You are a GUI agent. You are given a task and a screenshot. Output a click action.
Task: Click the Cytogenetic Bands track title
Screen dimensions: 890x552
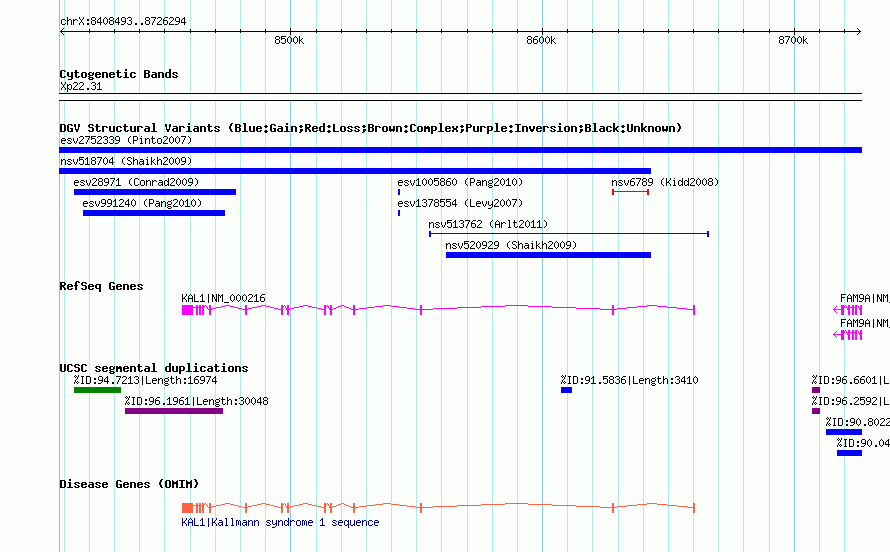[x=119, y=74]
